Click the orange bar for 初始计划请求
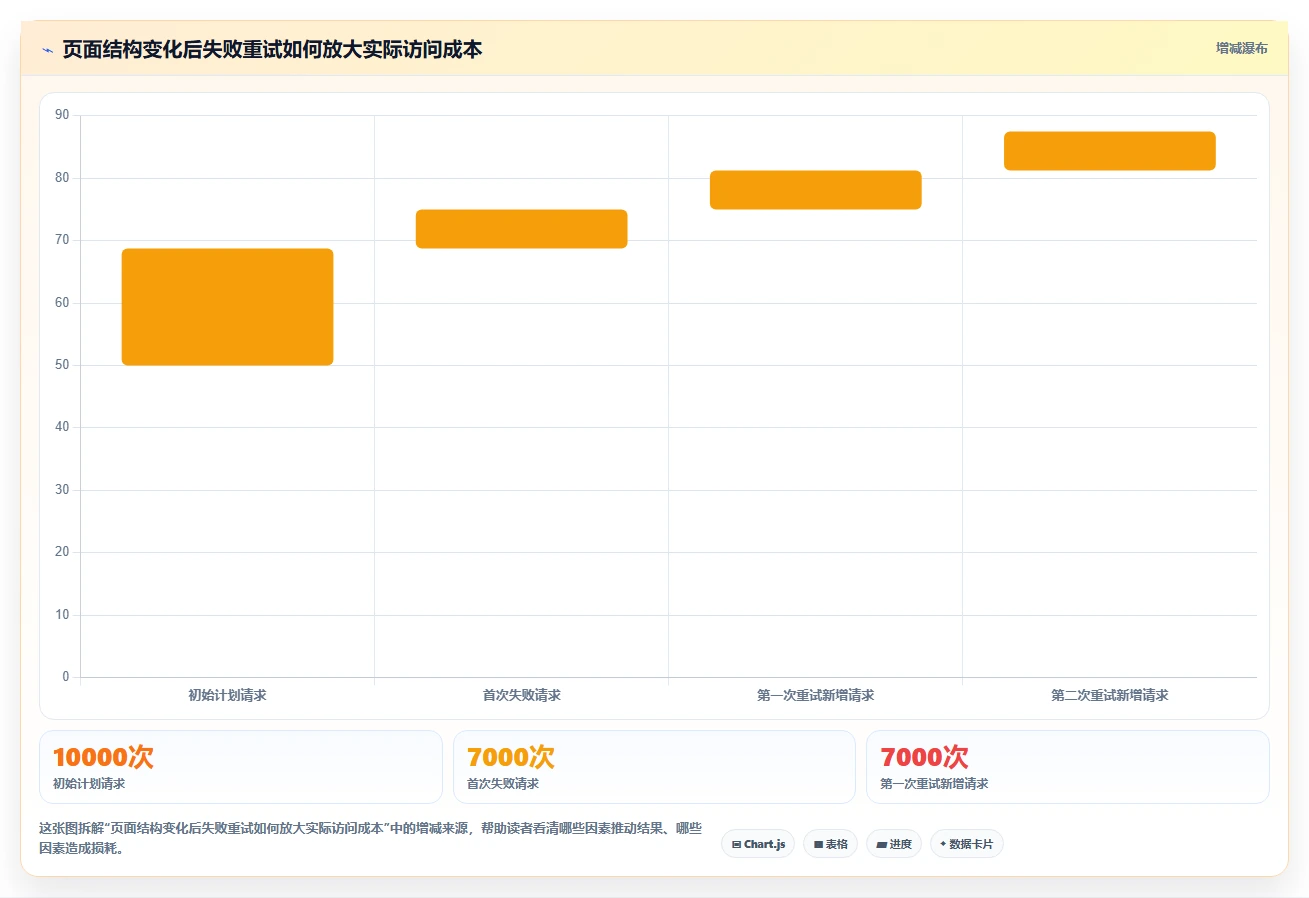Viewport: 1309px width, 898px height. pos(227,307)
